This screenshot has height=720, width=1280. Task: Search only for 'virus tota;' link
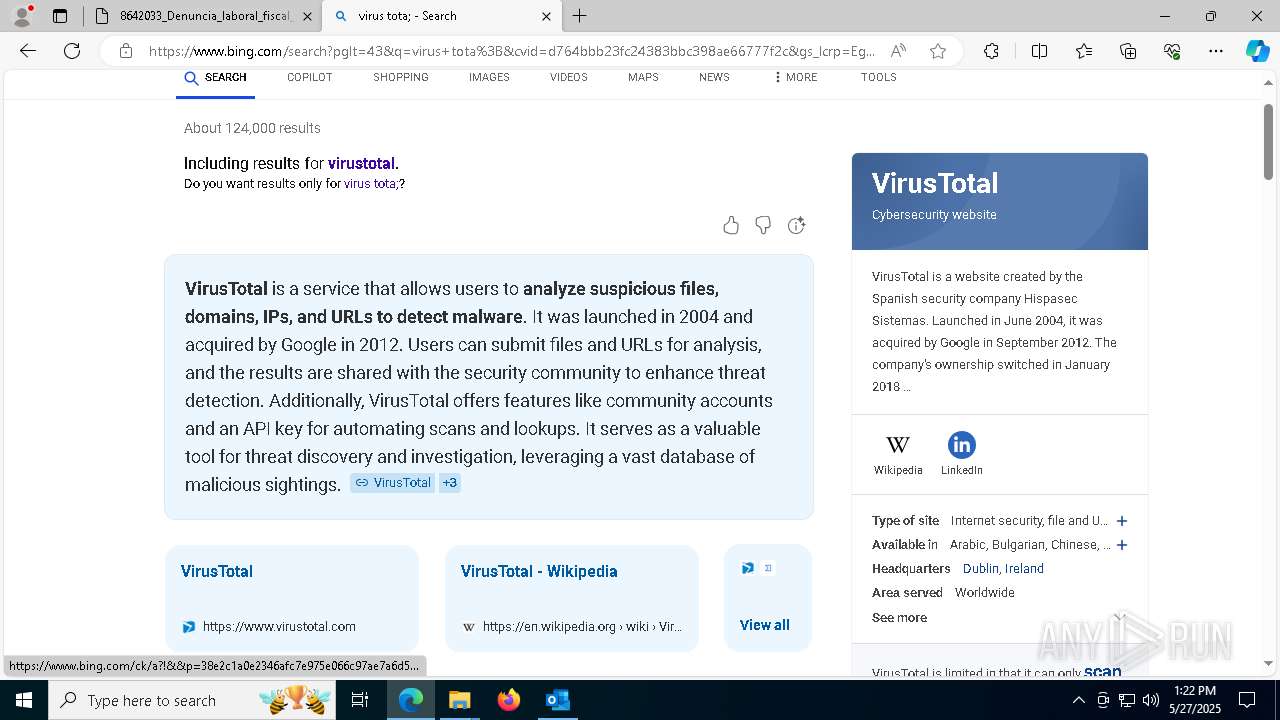[x=370, y=184]
